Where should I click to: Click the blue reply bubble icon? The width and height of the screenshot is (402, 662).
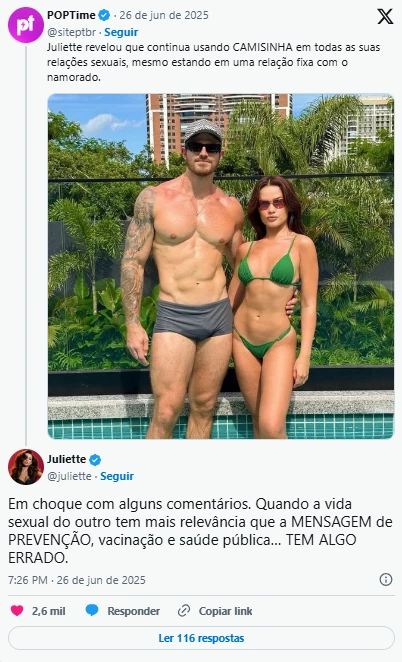pyautogui.click(x=92, y=610)
